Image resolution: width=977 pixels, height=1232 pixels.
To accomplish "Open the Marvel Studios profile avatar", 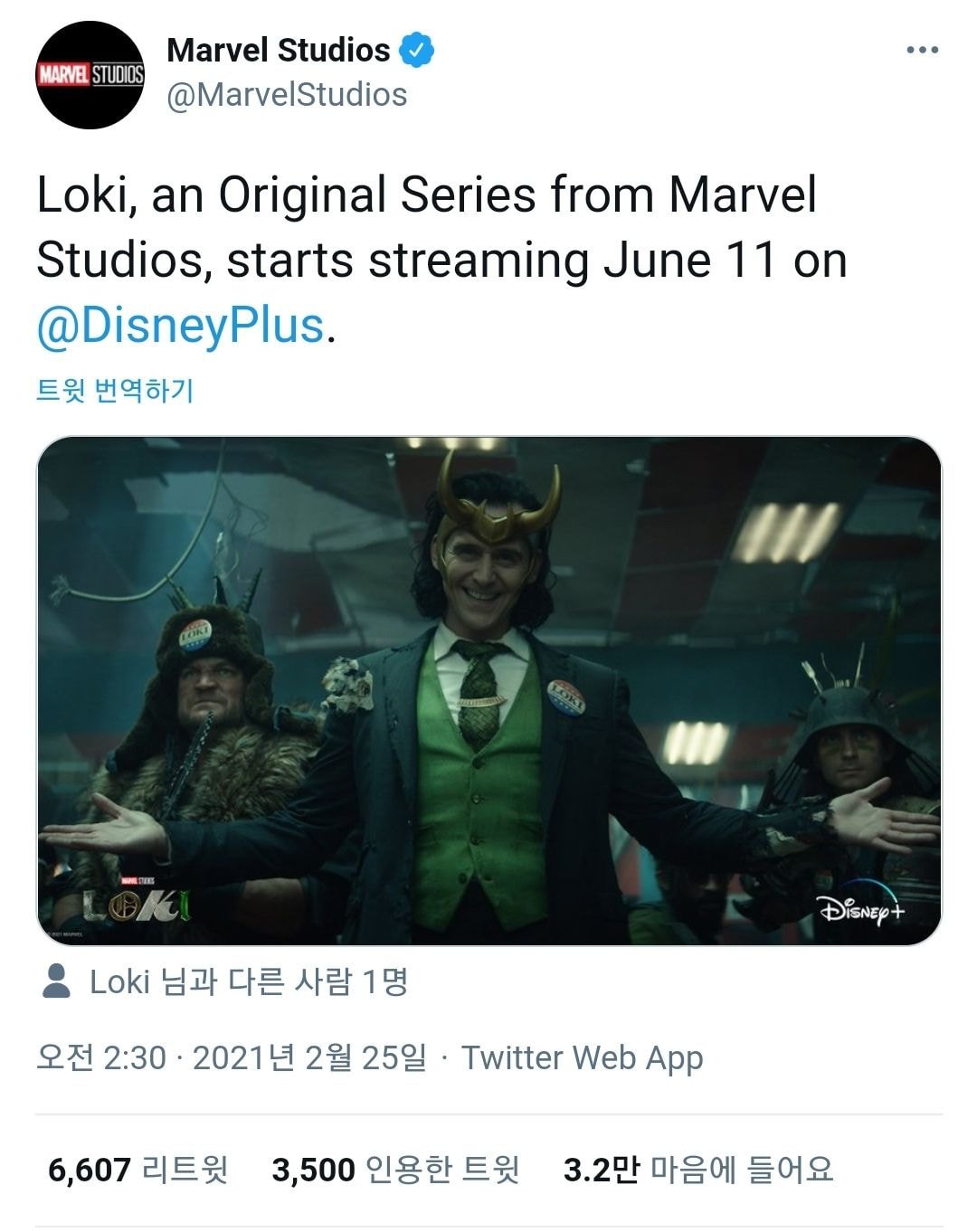I will (x=90, y=74).
